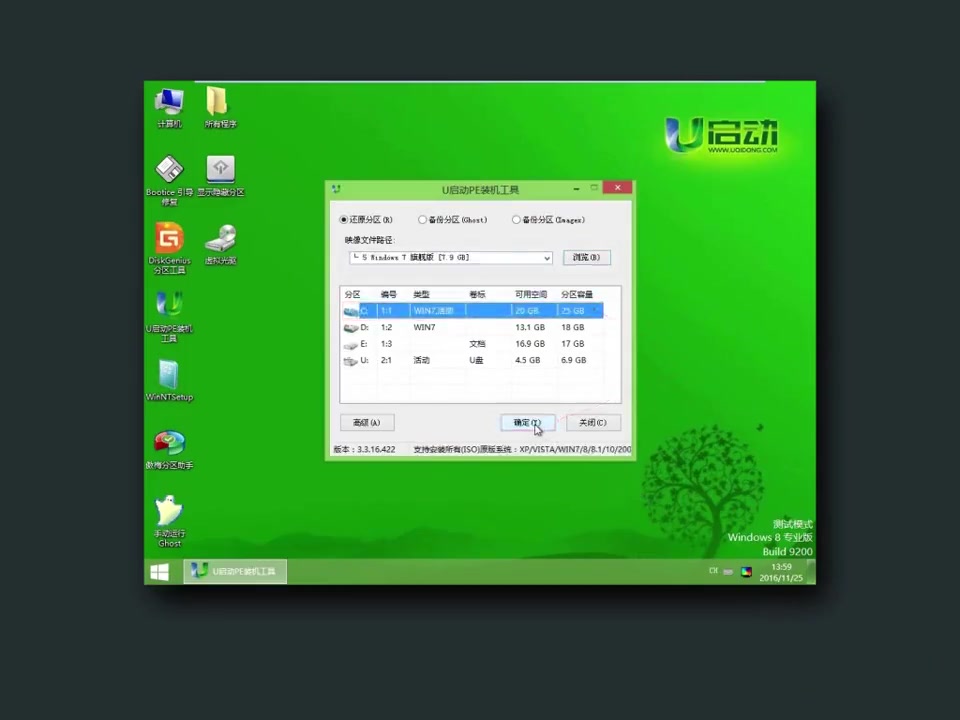Click the 浏览 browse button
Screen dimensions: 960x720
coord(585,257)
